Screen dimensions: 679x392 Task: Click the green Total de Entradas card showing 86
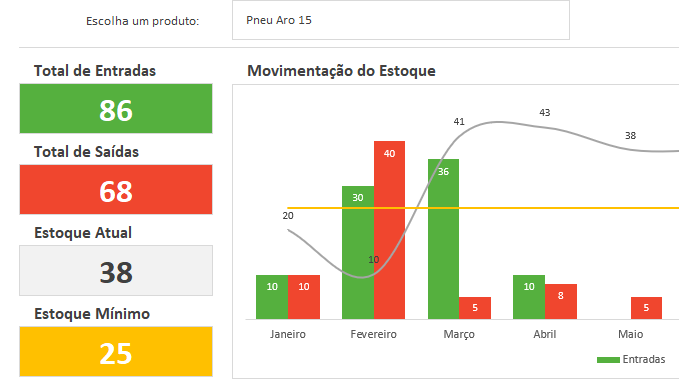[x=116, y=109]
